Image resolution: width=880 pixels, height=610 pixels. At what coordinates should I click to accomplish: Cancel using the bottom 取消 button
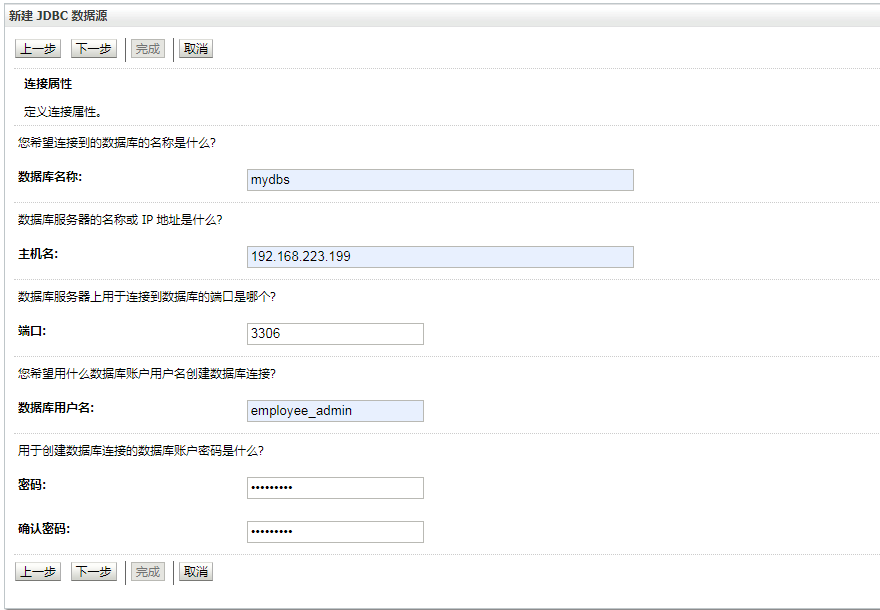(196, 572)
